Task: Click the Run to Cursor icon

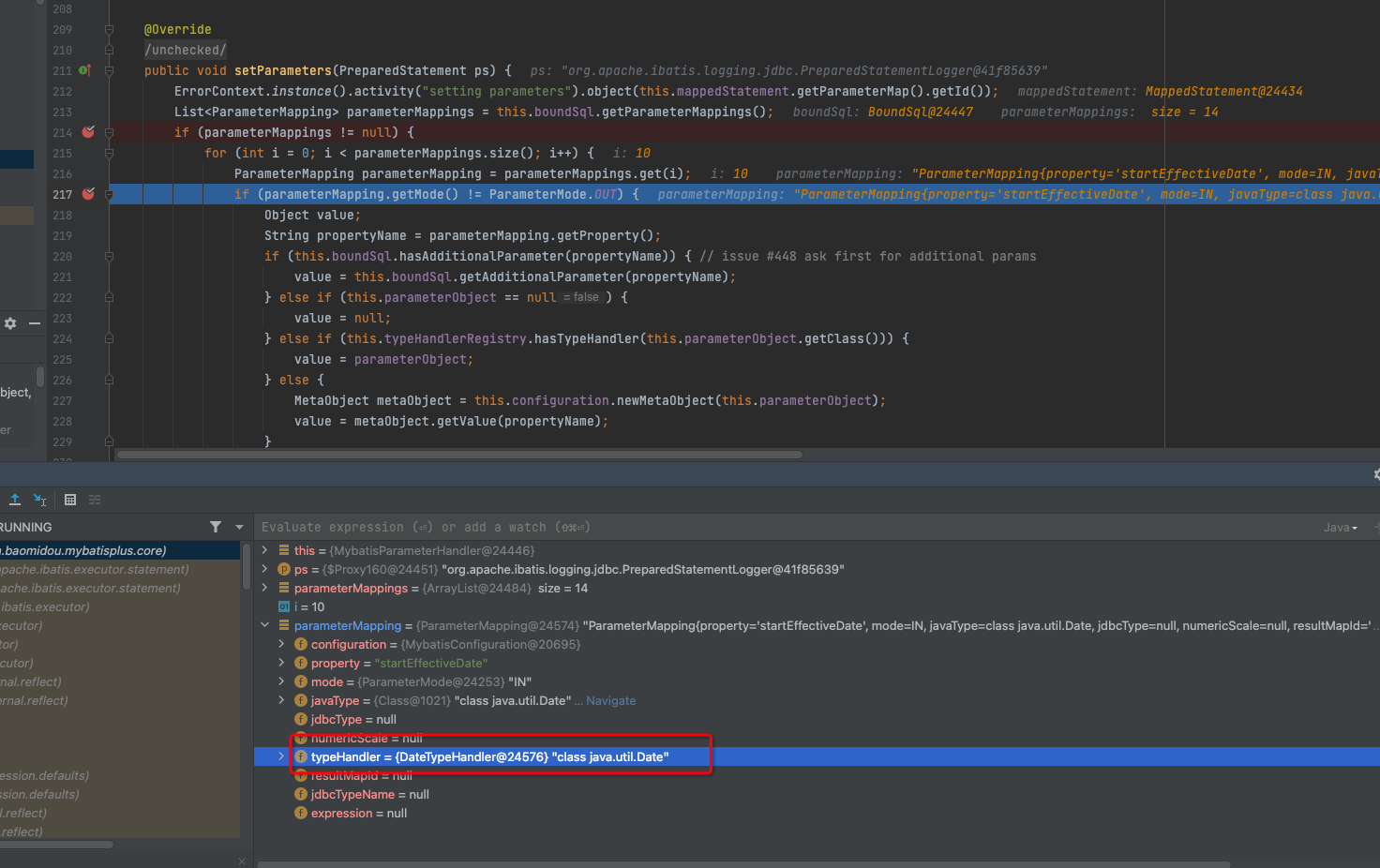Action: click(40, 500)
